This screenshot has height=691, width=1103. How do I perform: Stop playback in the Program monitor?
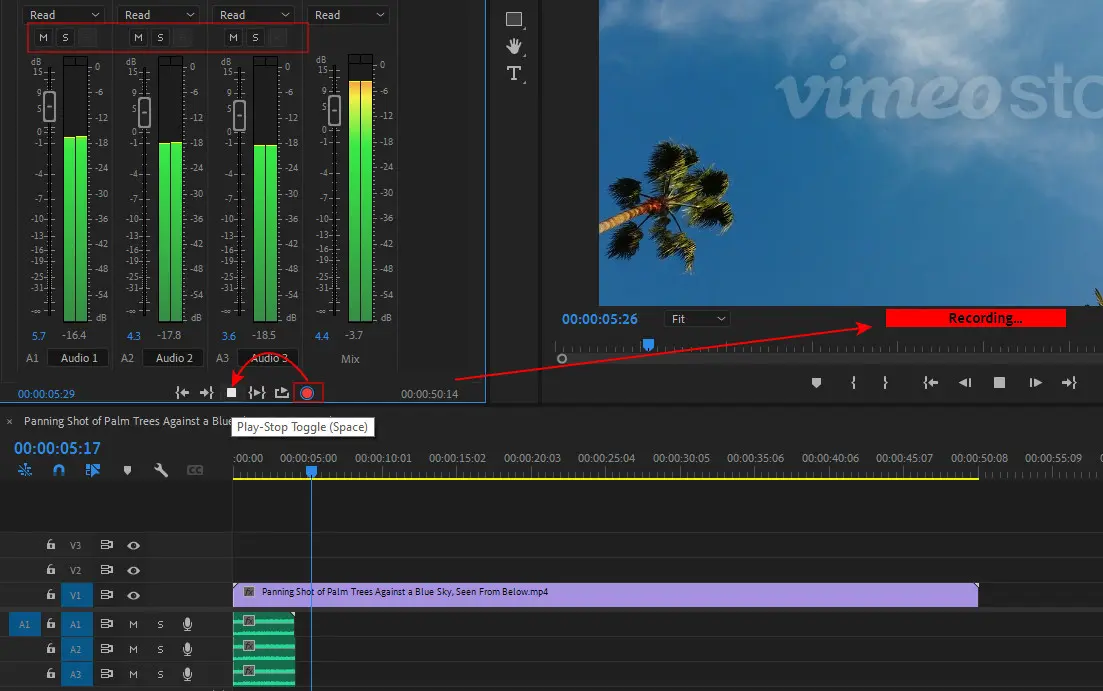point(999,383)
